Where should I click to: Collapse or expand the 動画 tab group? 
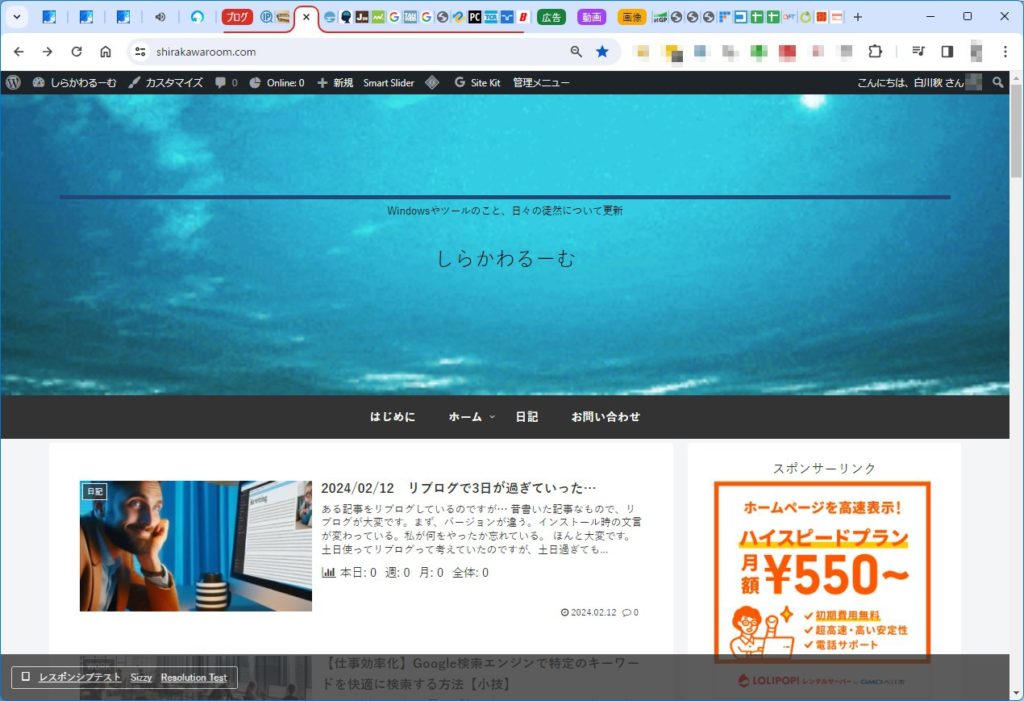point(591,17)
